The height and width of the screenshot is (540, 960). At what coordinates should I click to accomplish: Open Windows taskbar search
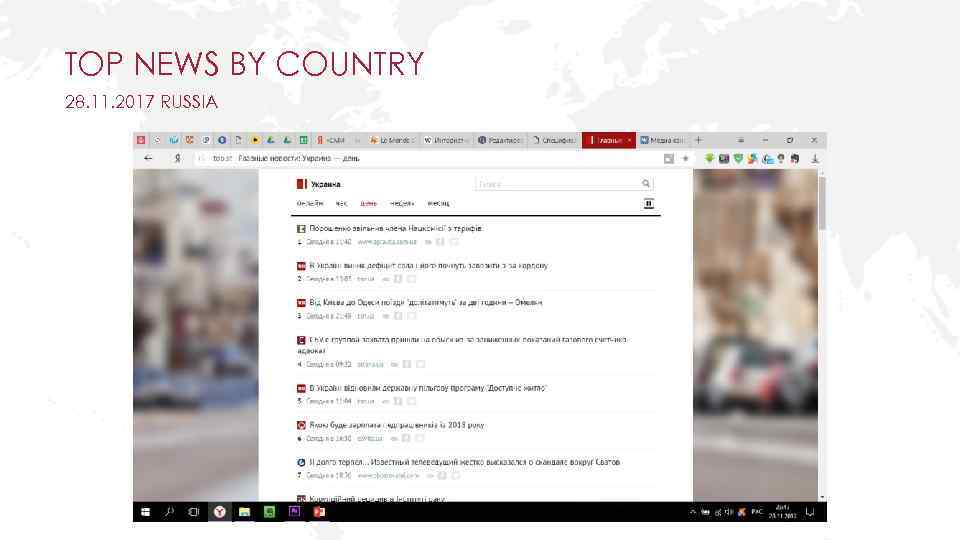[170, 512]
